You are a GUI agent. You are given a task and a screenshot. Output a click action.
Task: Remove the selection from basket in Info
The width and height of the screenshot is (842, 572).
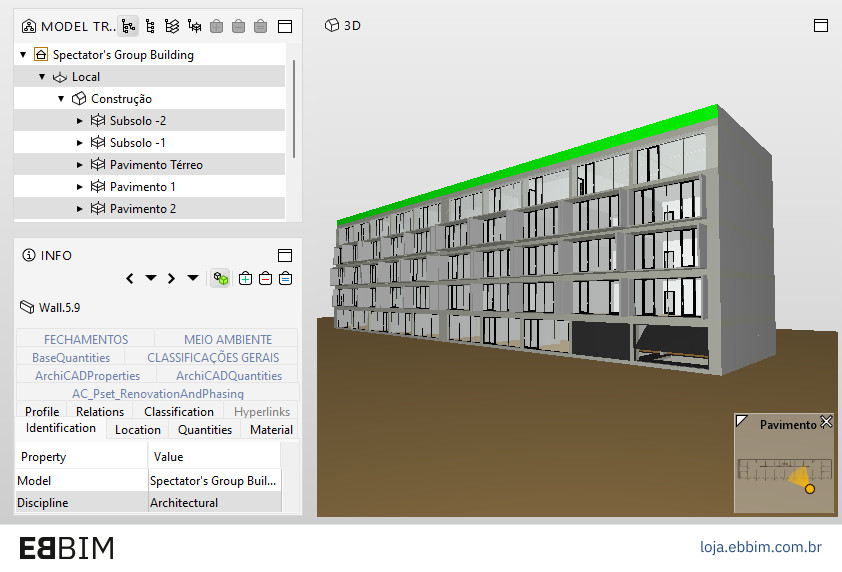[x=265, y=278]
